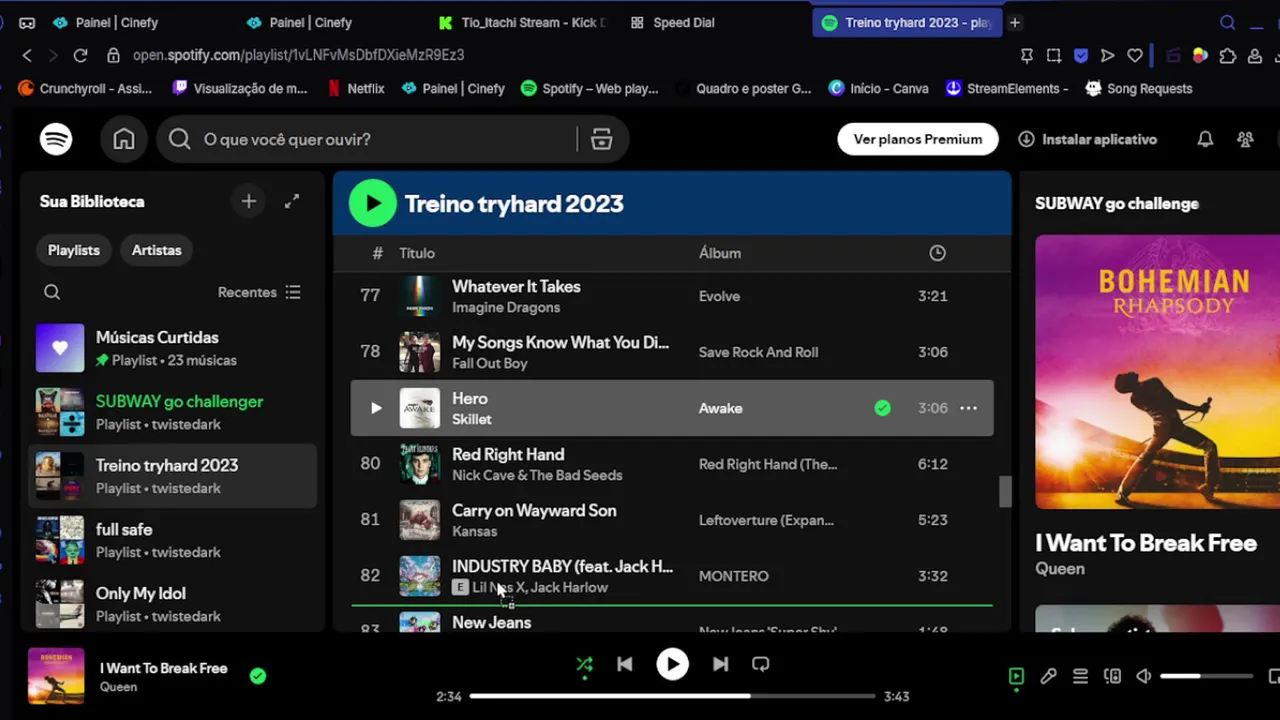Click the Bohemian Rhapsody cover in Now Playing
This screenshot has width=1280, height=720.
(x=1157, y=372)
